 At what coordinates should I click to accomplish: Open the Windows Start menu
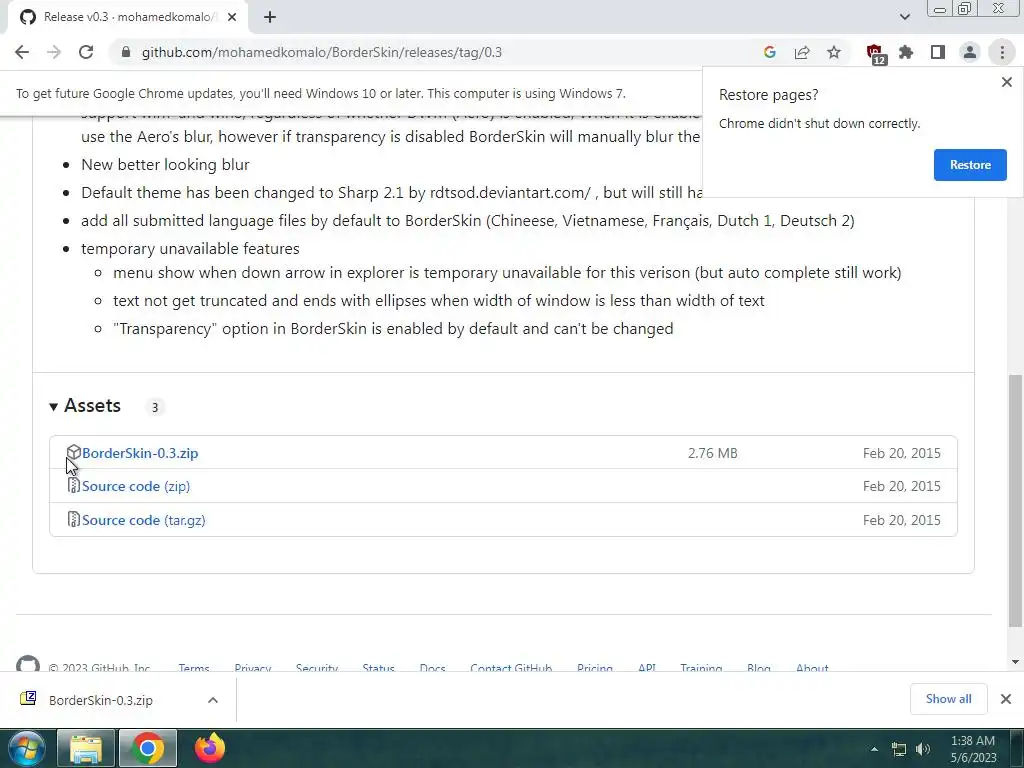pyautogui.click(x=27, y=748)
